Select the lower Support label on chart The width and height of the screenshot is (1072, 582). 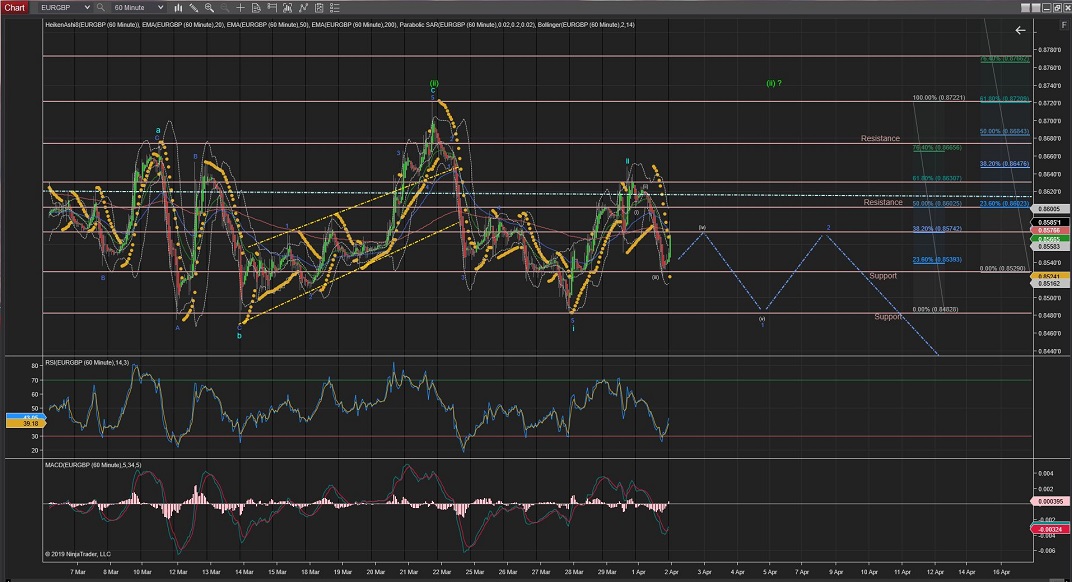pyautogui.click(x=888, y=317)
